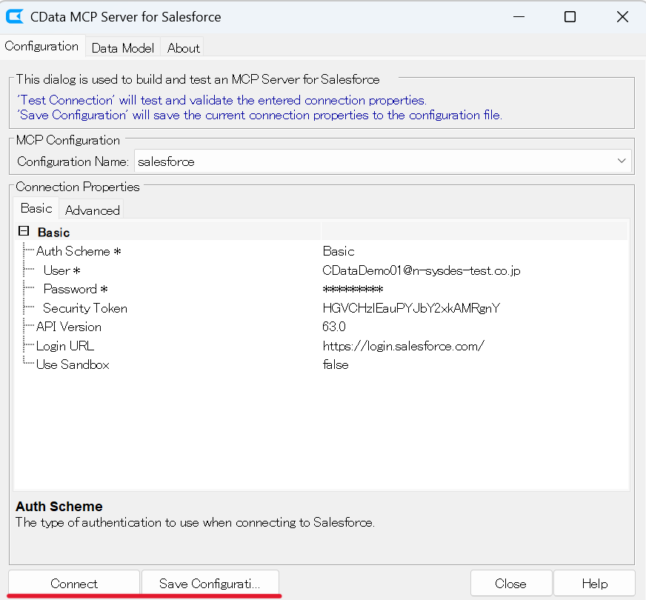Select the Security Token value
This screenshot has width=646, height=600.
(x=410, y=308)
